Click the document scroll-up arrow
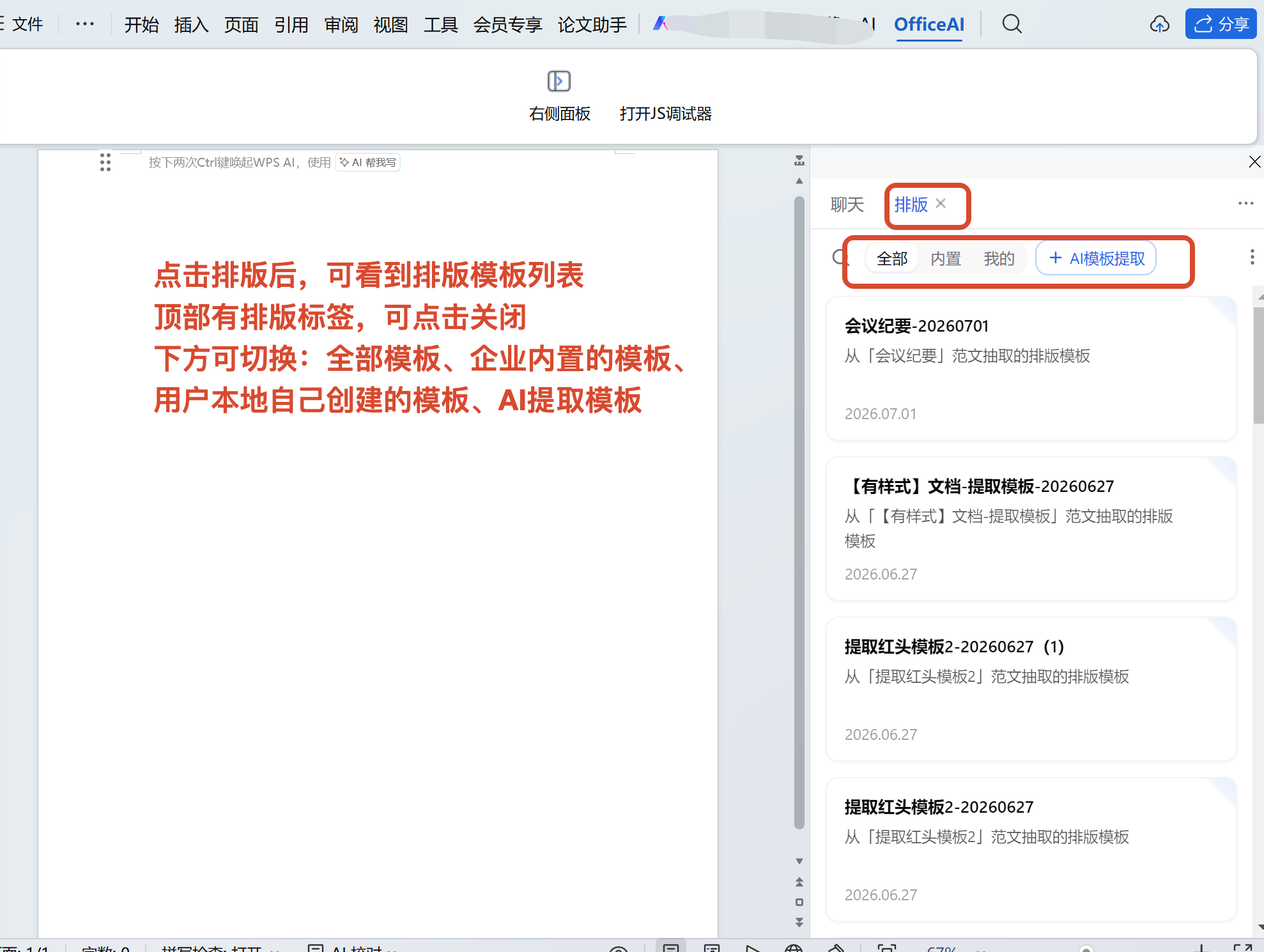 pos(799,181)
